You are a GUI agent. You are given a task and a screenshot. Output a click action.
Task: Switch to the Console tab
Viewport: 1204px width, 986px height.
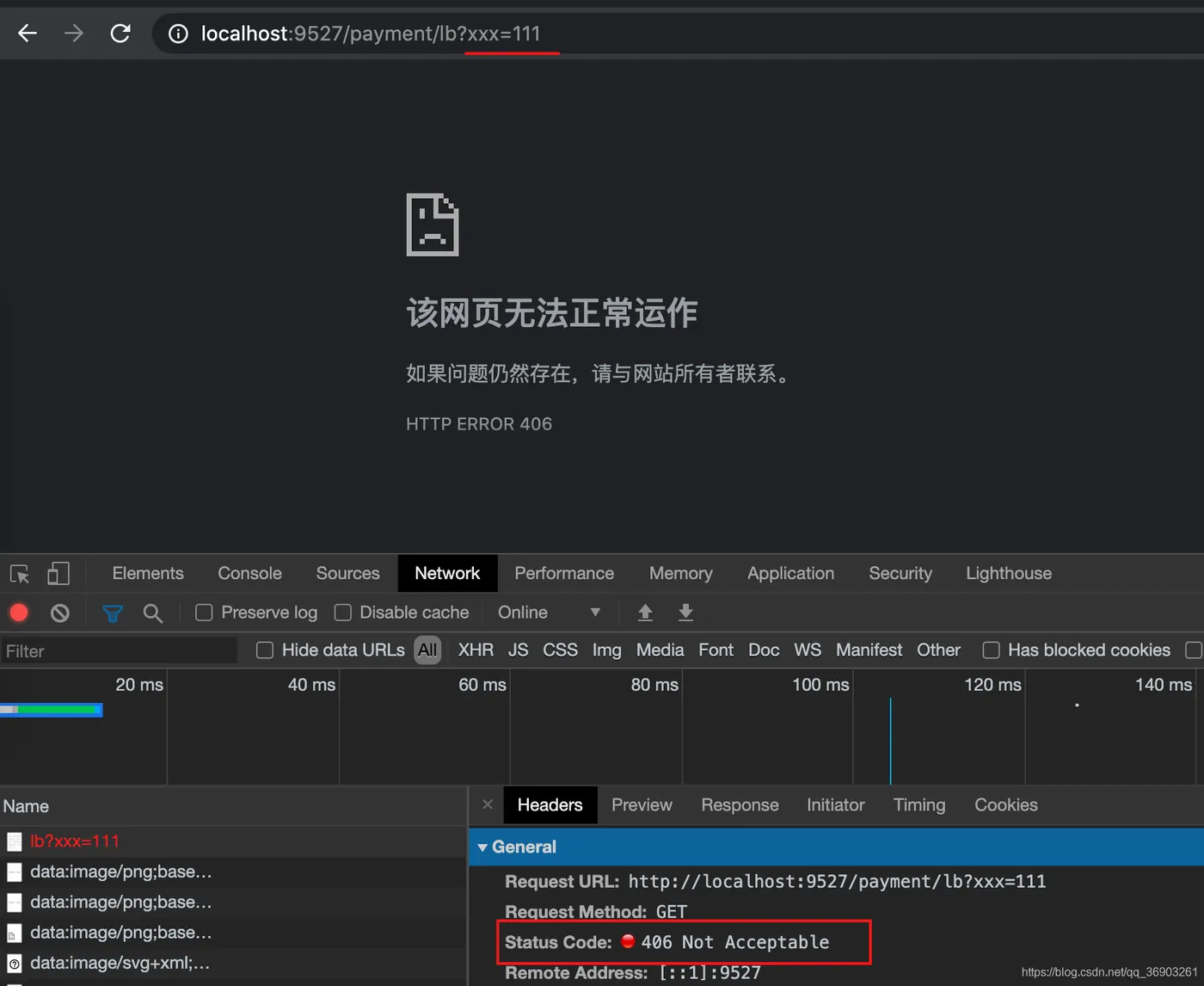pyautogui.click(x=249, y=574)
